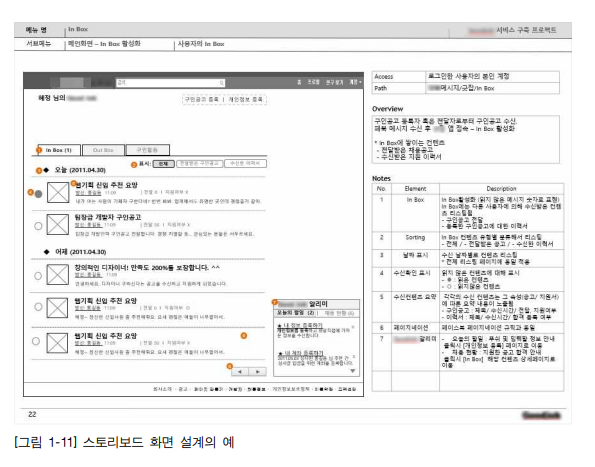Click the 오늘 (2011.04.30) date header
The height and width of the screenshot is (467, 595).
pyautogui.click(x=80, y=170)
